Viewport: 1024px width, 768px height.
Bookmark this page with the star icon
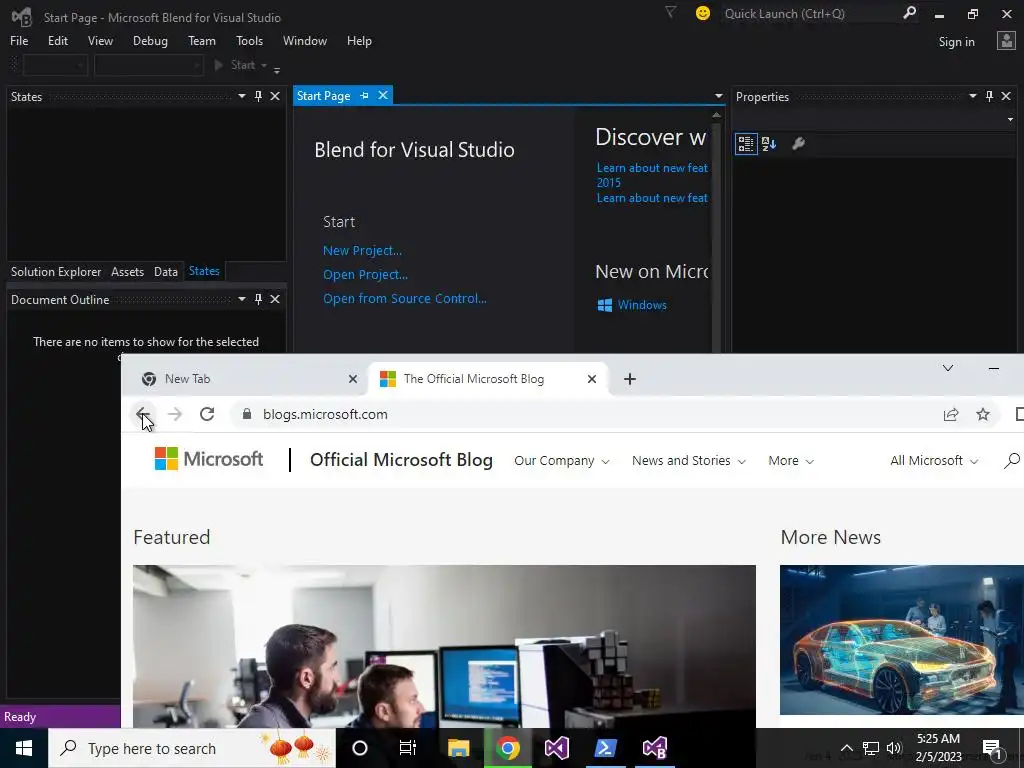point(983,414)
